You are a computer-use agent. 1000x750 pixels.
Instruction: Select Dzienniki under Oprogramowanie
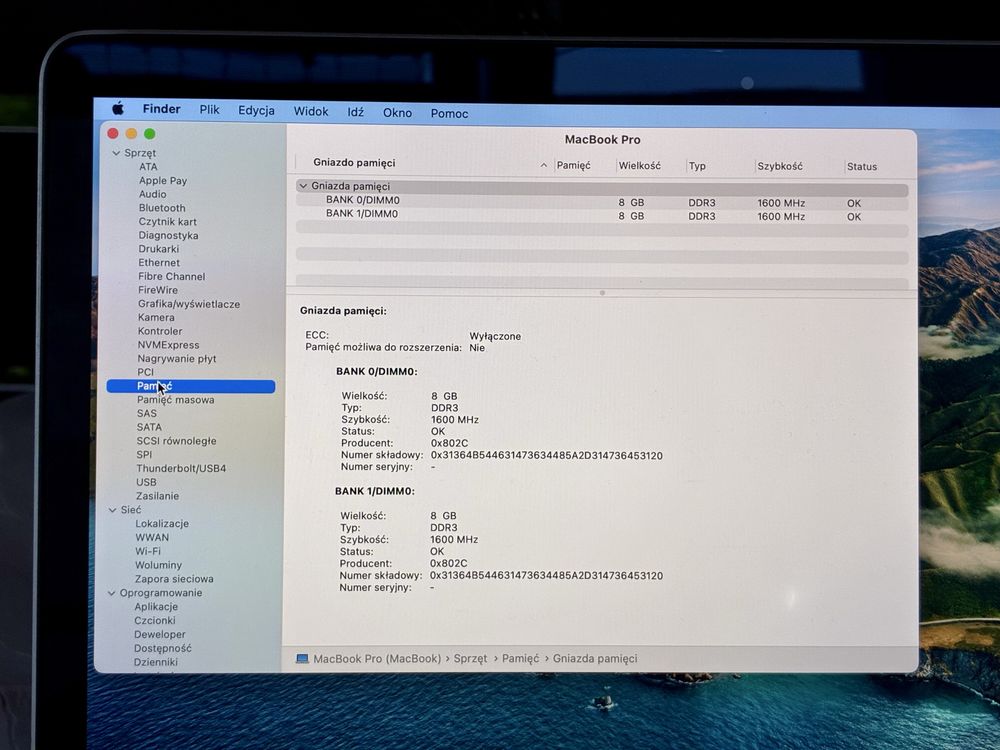[156, 662]
